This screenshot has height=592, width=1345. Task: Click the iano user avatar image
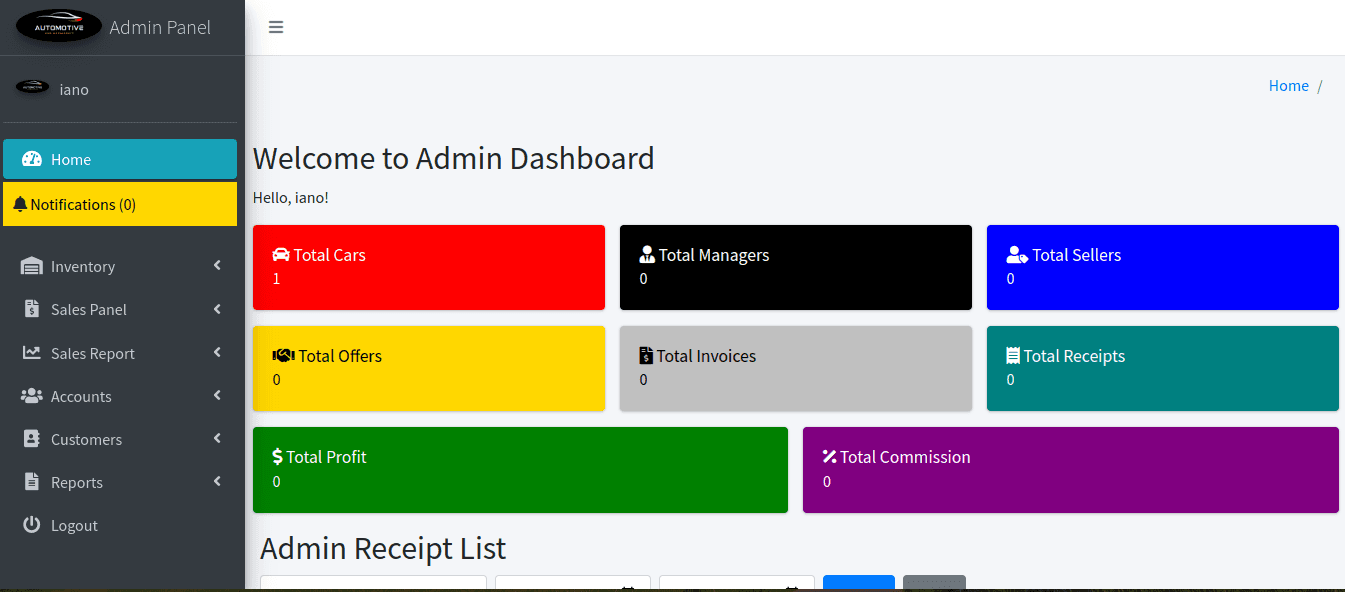tap(32, 88)
